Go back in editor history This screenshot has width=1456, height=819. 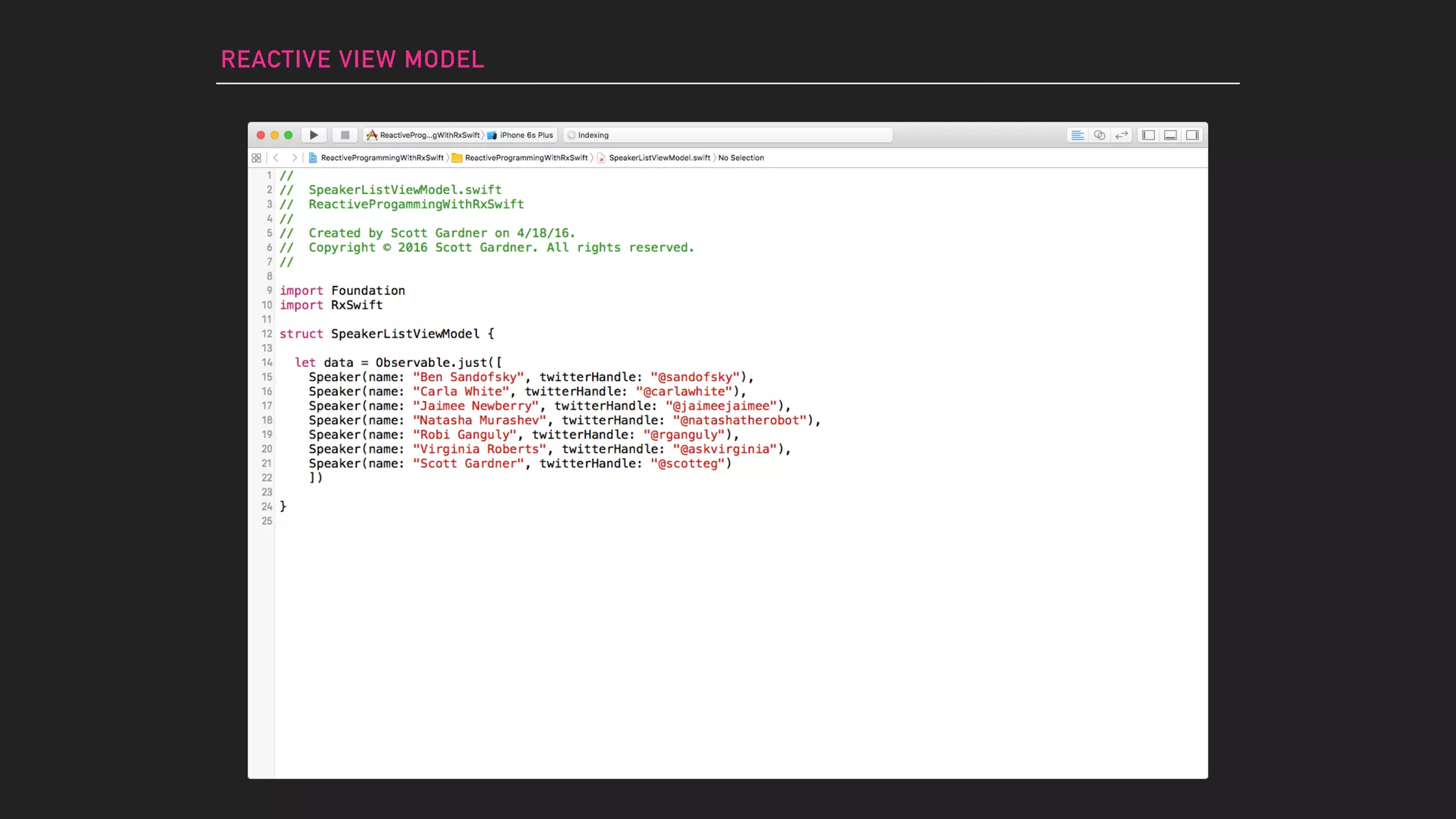click(276, 158)
